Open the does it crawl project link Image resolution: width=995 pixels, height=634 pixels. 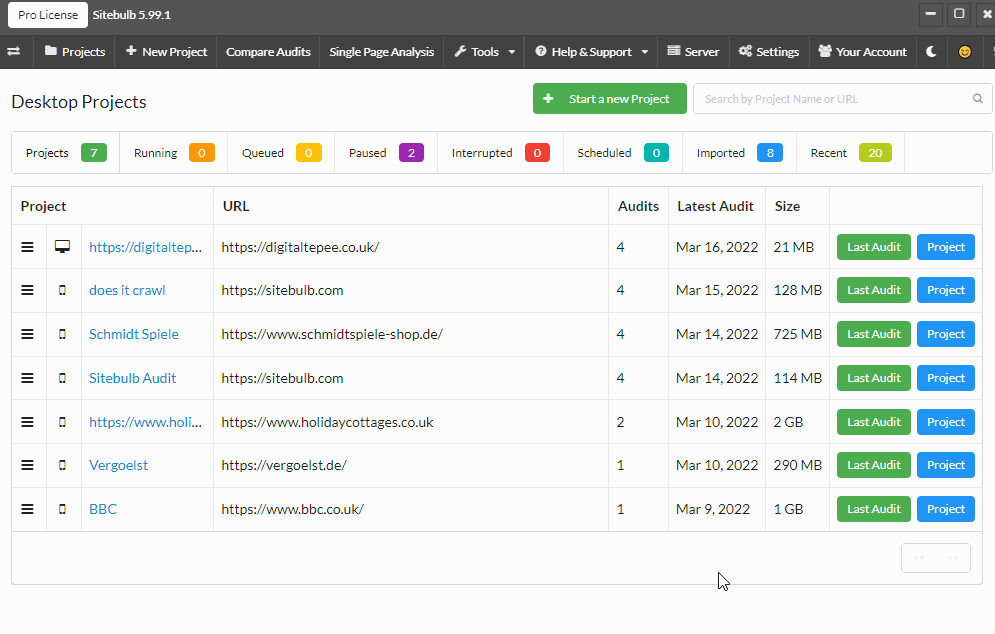pos(127,291)
